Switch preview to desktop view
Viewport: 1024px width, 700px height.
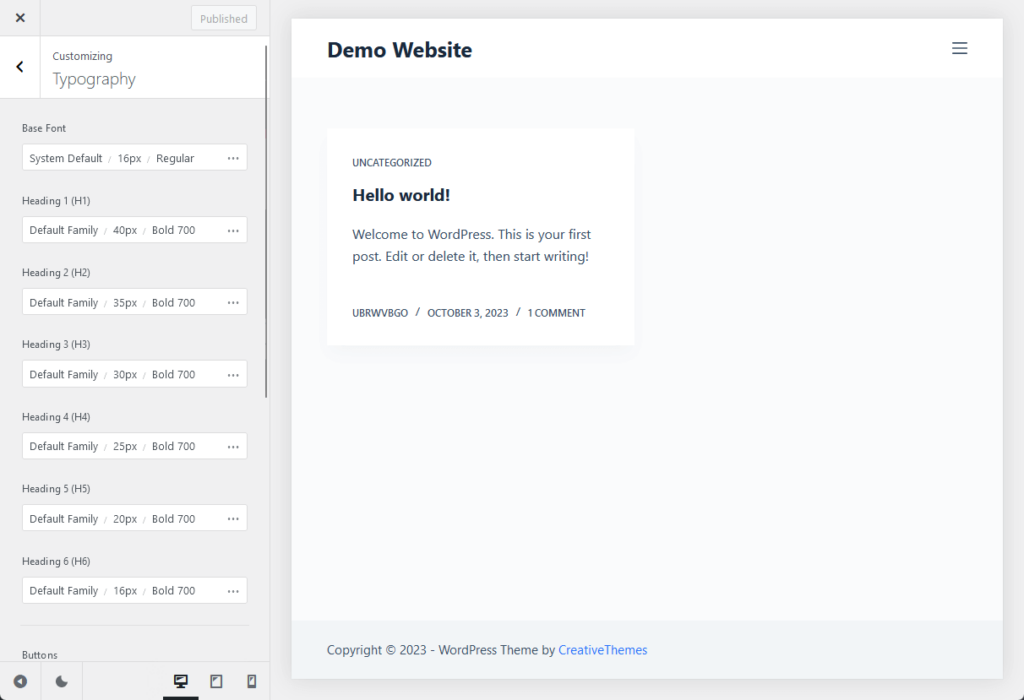coord(181,681)
